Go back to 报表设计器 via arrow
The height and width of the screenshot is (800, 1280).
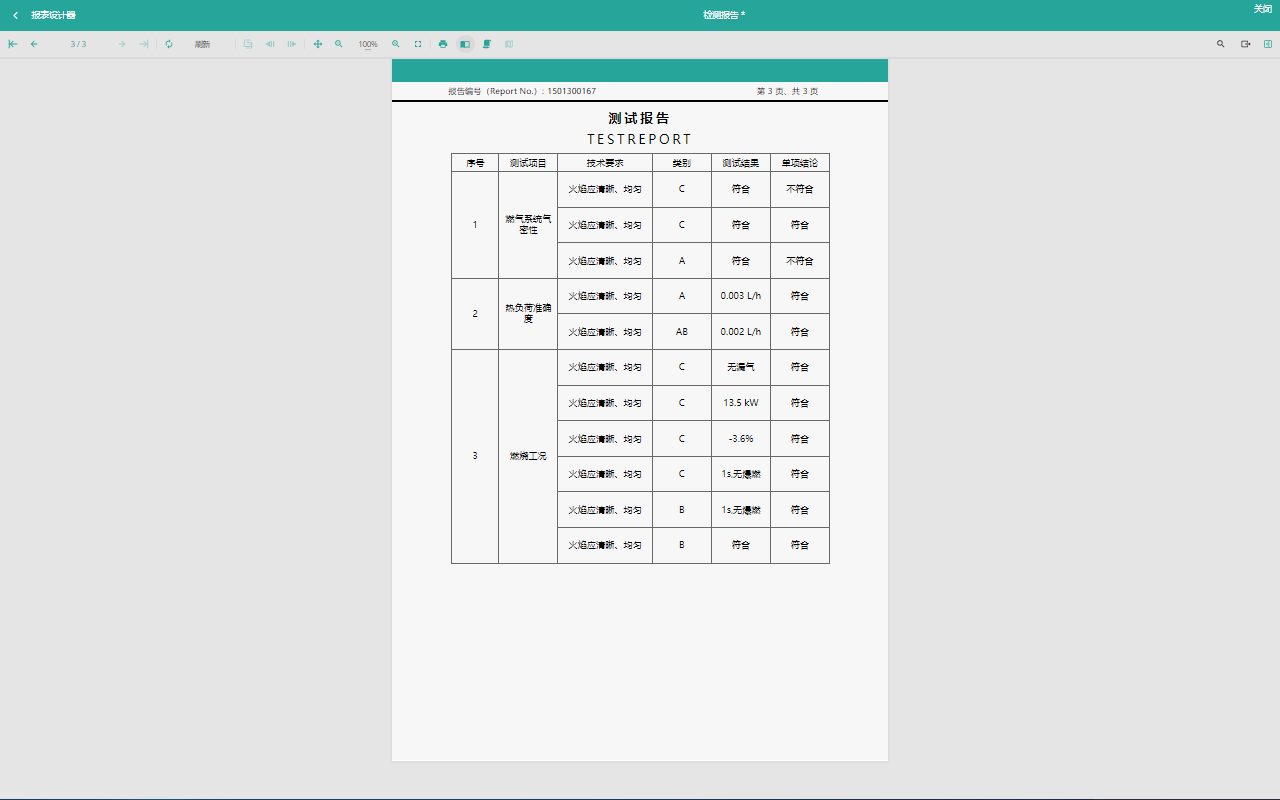click(15, 15)
